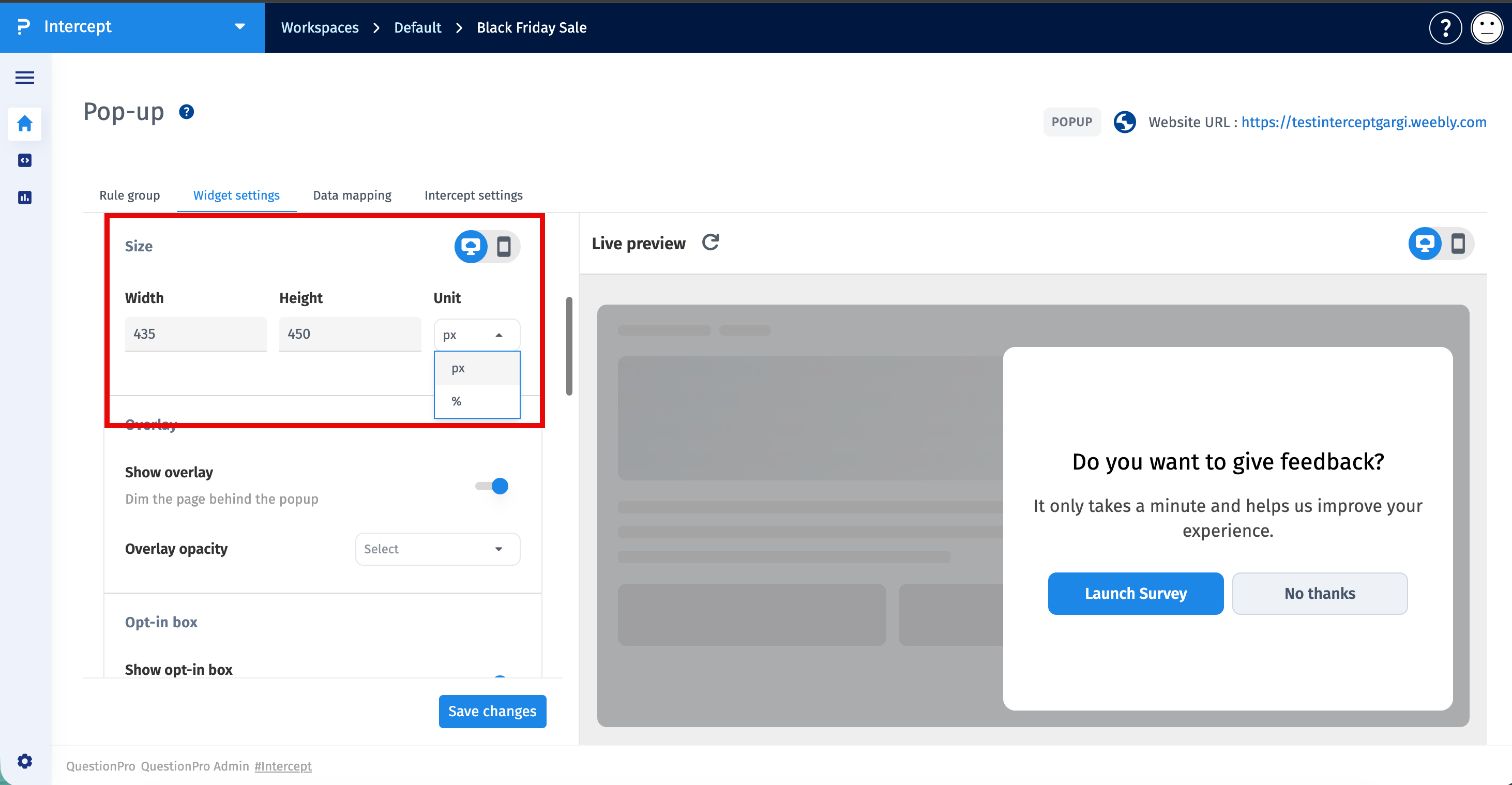Open the testinterceptgargi.weebly.com link
The width and height of the screenshot is (1512, 785).
pos(1364,122)
